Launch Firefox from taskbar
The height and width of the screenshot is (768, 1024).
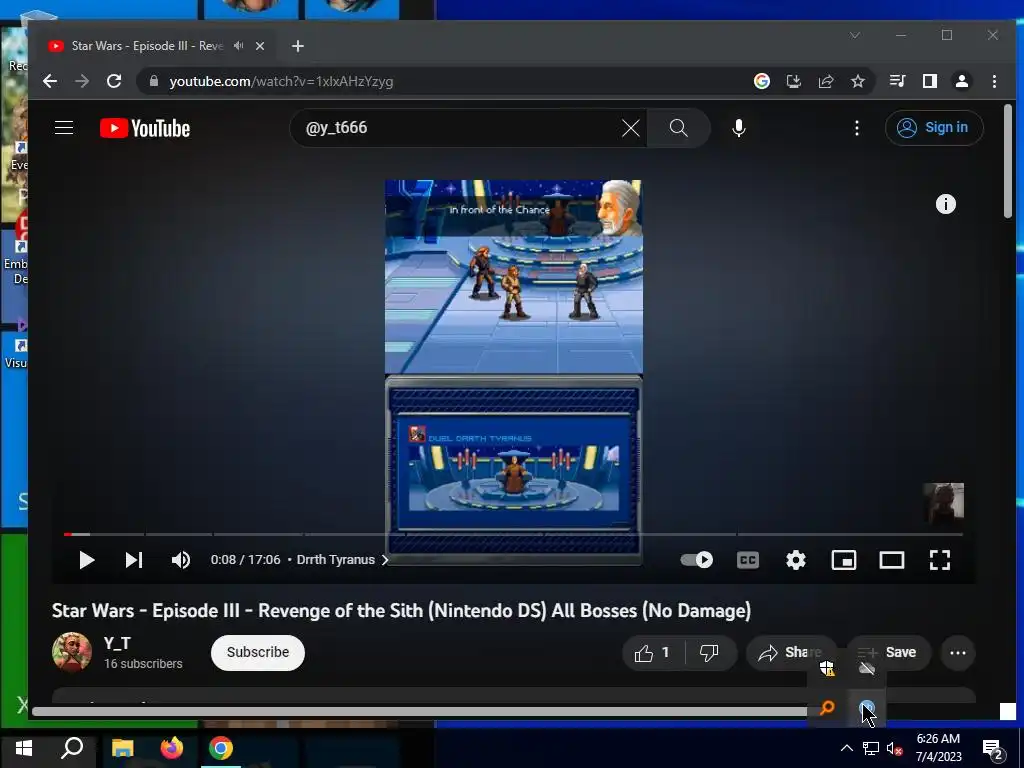pyautogui.click(x=172, y=748)
